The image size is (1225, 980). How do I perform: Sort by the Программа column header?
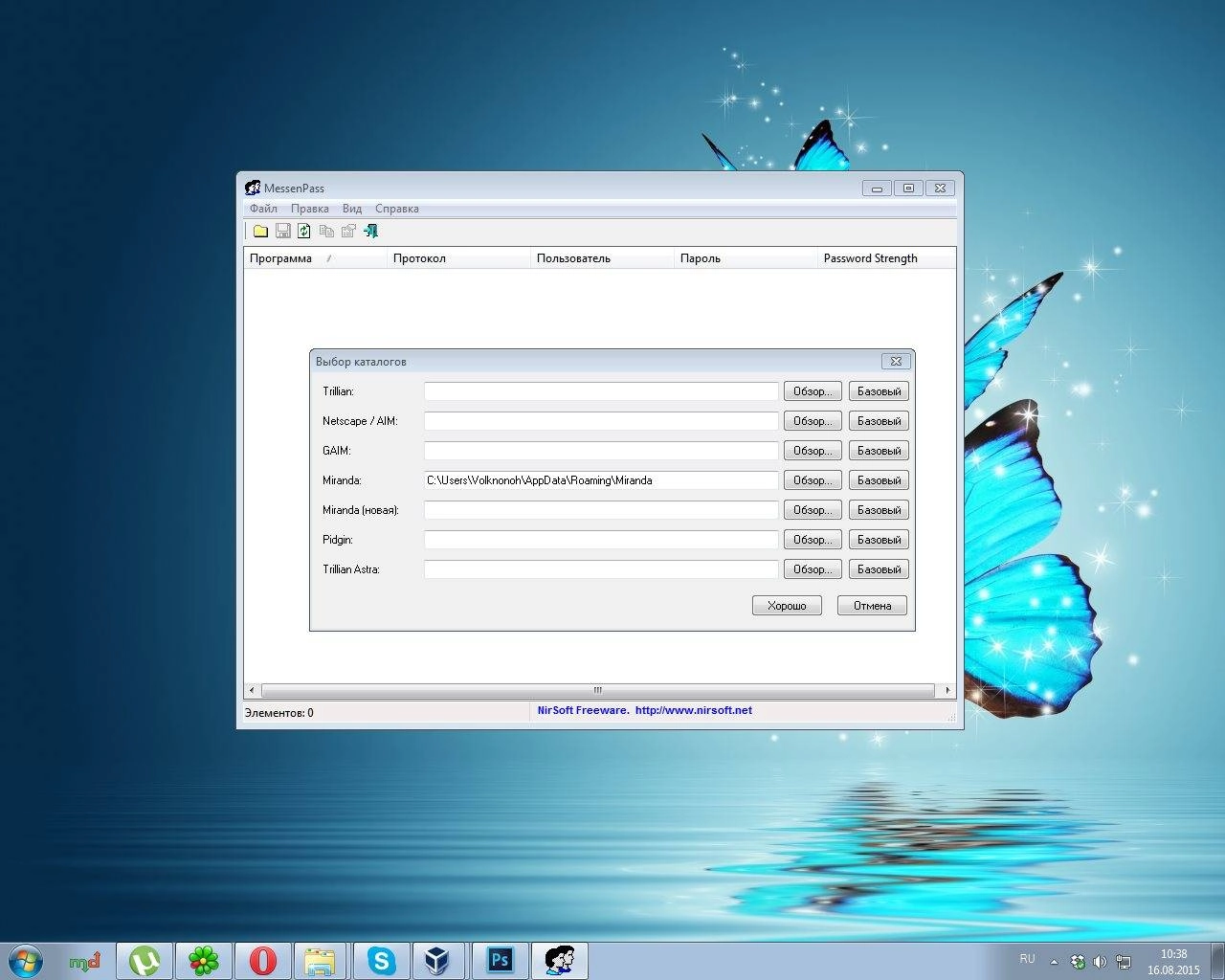pos(316,258)
